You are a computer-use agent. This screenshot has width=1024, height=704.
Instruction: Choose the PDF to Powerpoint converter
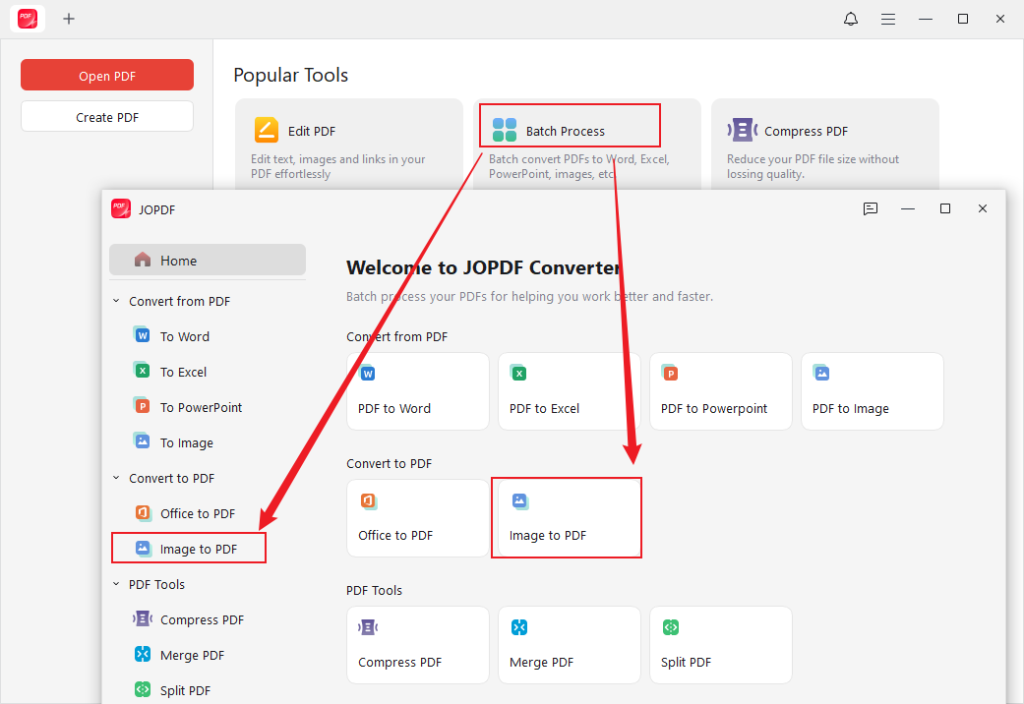[720, 391]
